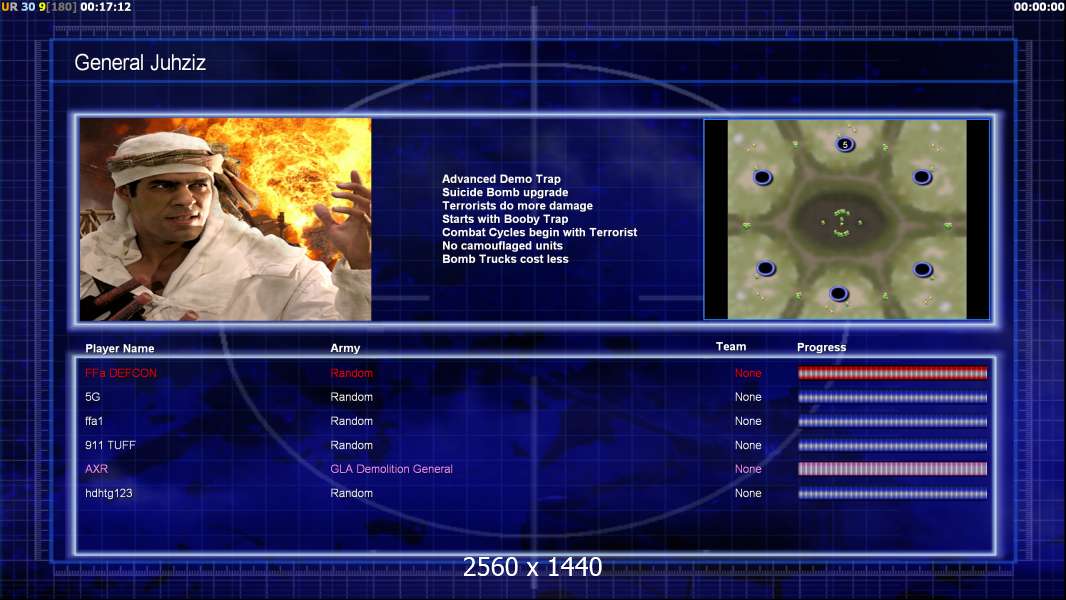
Task: Click Random army in hdhtg123 row
Action: (351, 493)
